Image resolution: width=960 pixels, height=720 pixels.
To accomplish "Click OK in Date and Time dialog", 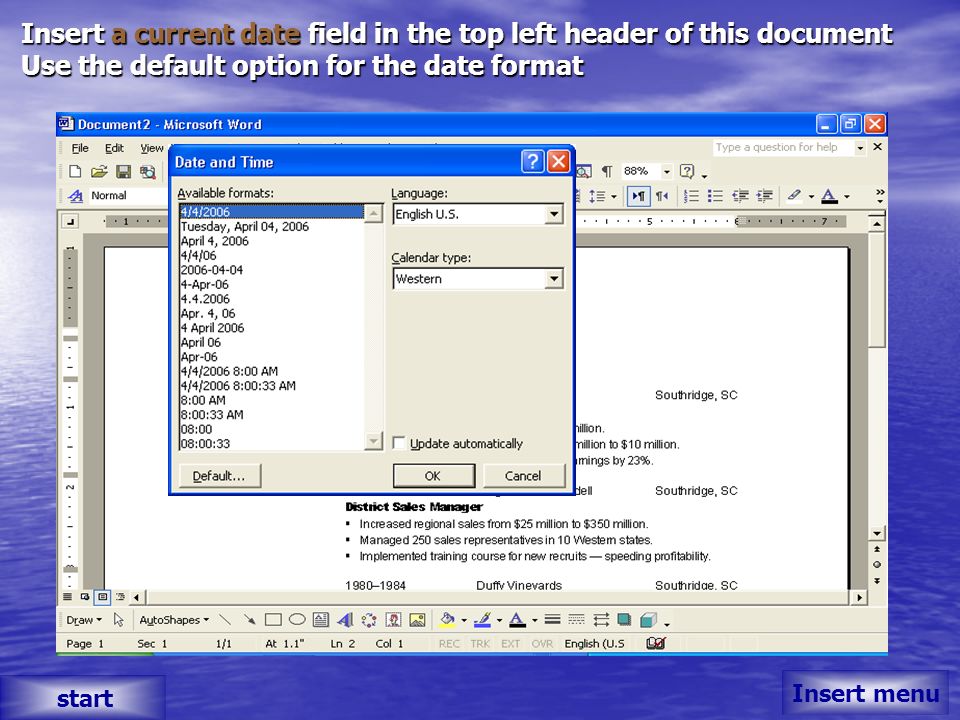I will click(x=433, y=476).
